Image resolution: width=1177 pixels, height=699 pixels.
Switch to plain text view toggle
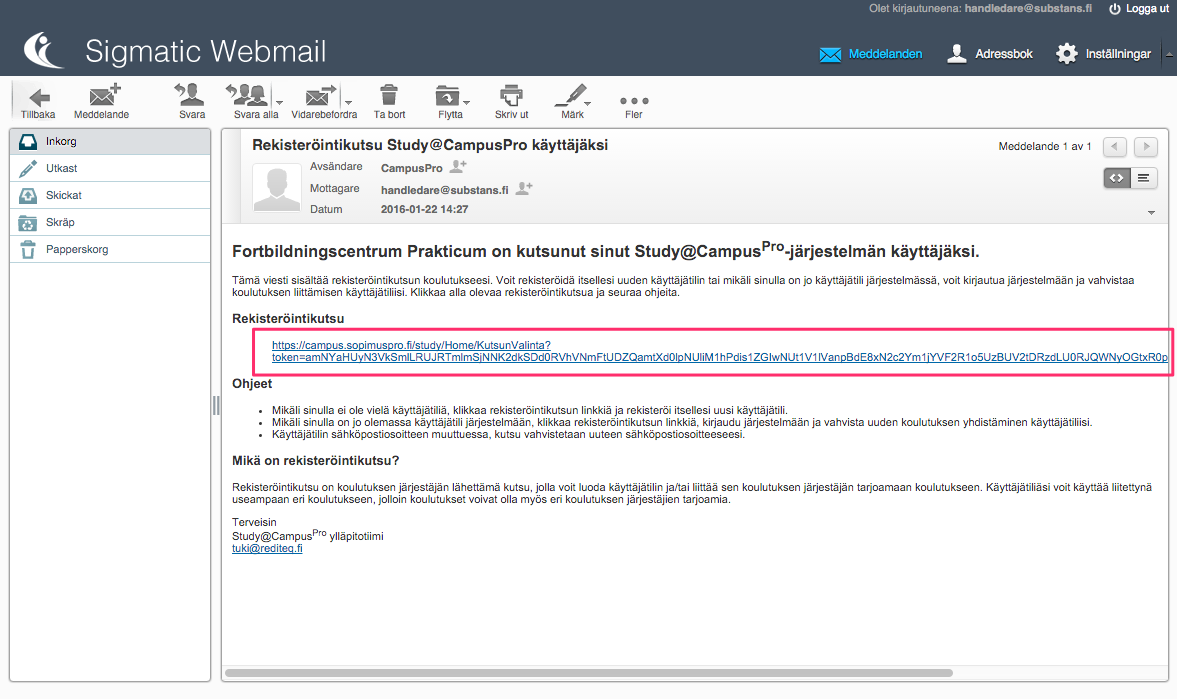click(1143, 178)
